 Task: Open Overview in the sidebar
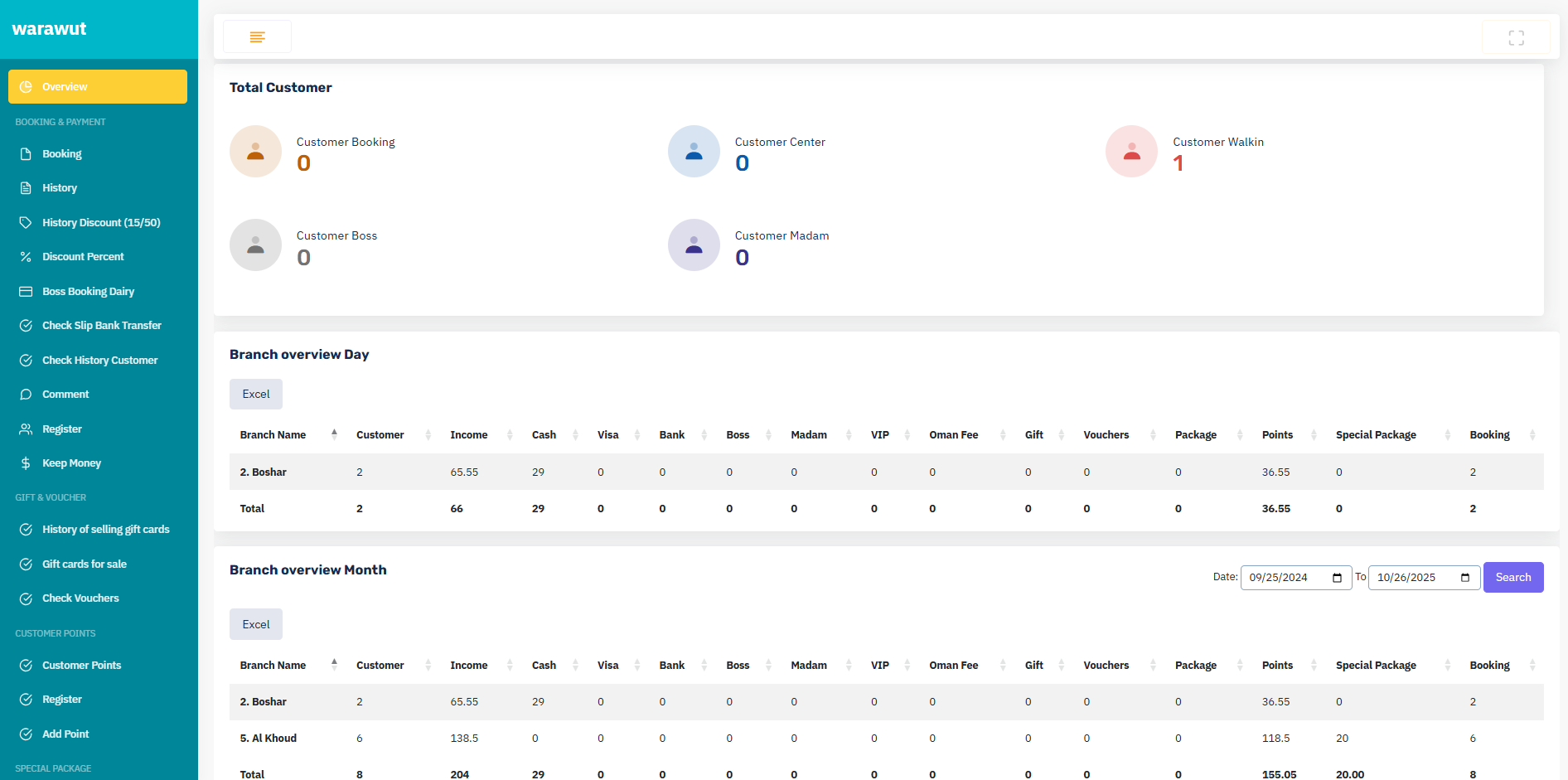click(98, 87)
